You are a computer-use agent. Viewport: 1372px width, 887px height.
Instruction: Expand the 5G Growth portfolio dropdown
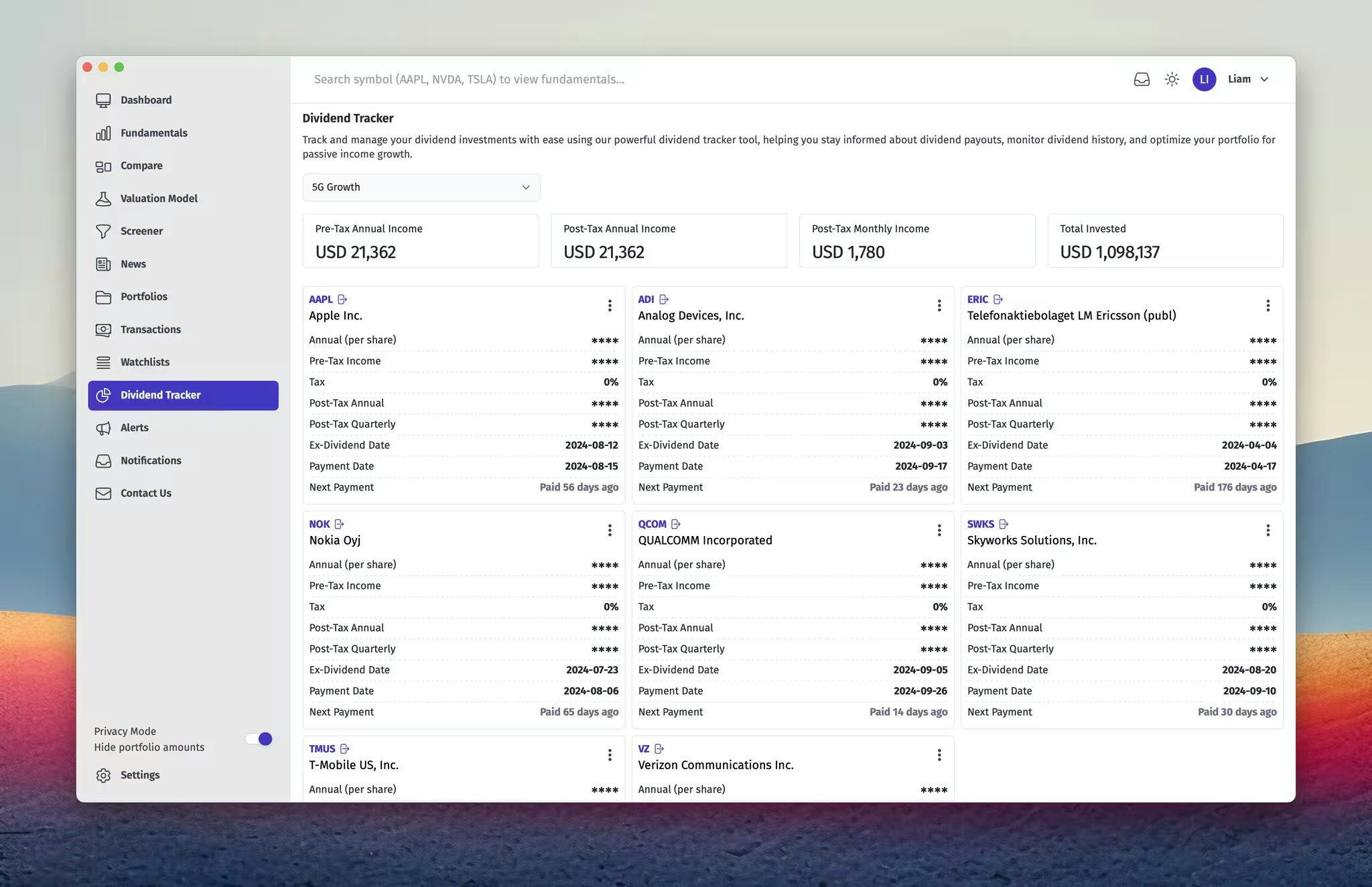421,188
